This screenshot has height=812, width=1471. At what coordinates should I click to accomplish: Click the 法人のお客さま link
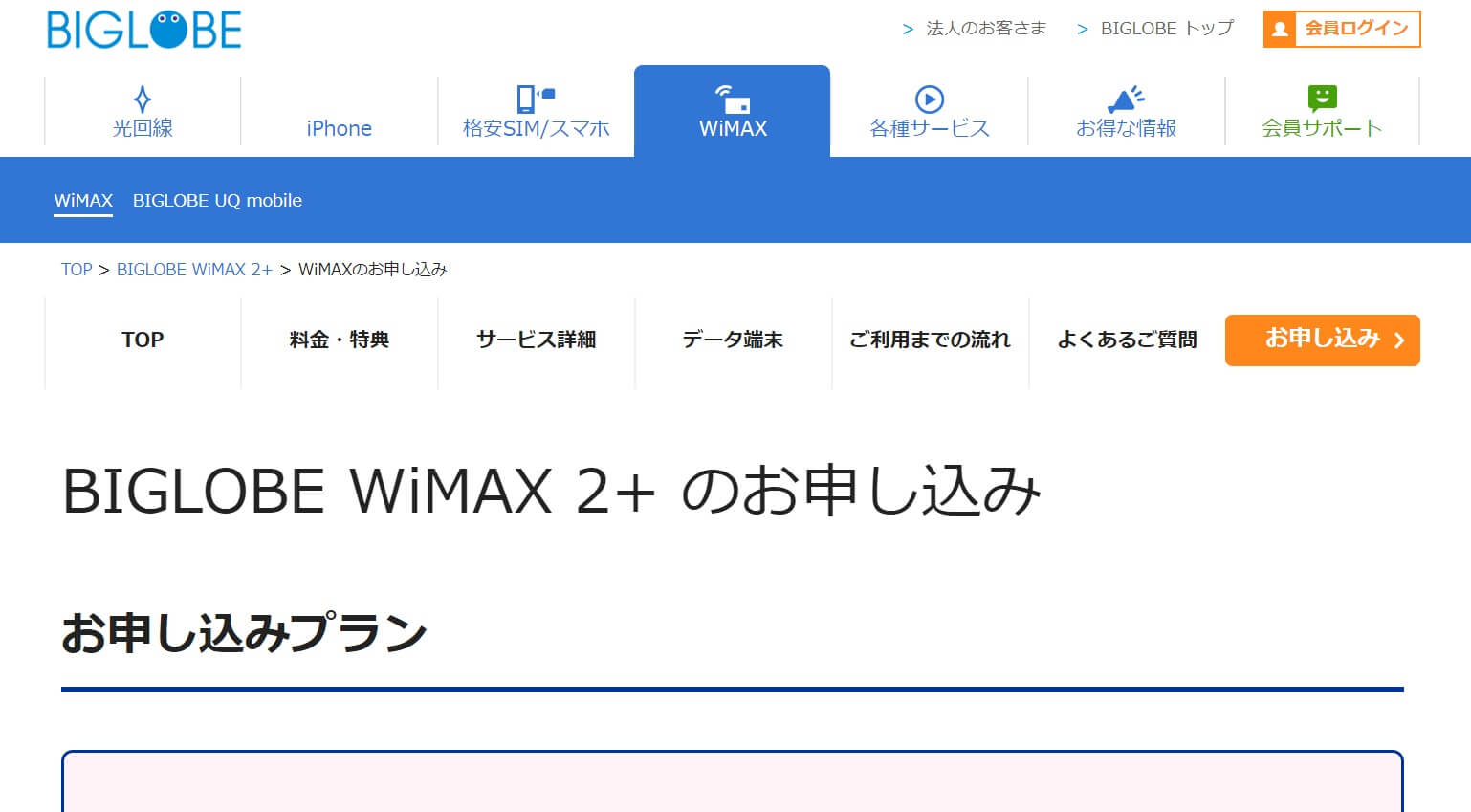tap(986, 29)
